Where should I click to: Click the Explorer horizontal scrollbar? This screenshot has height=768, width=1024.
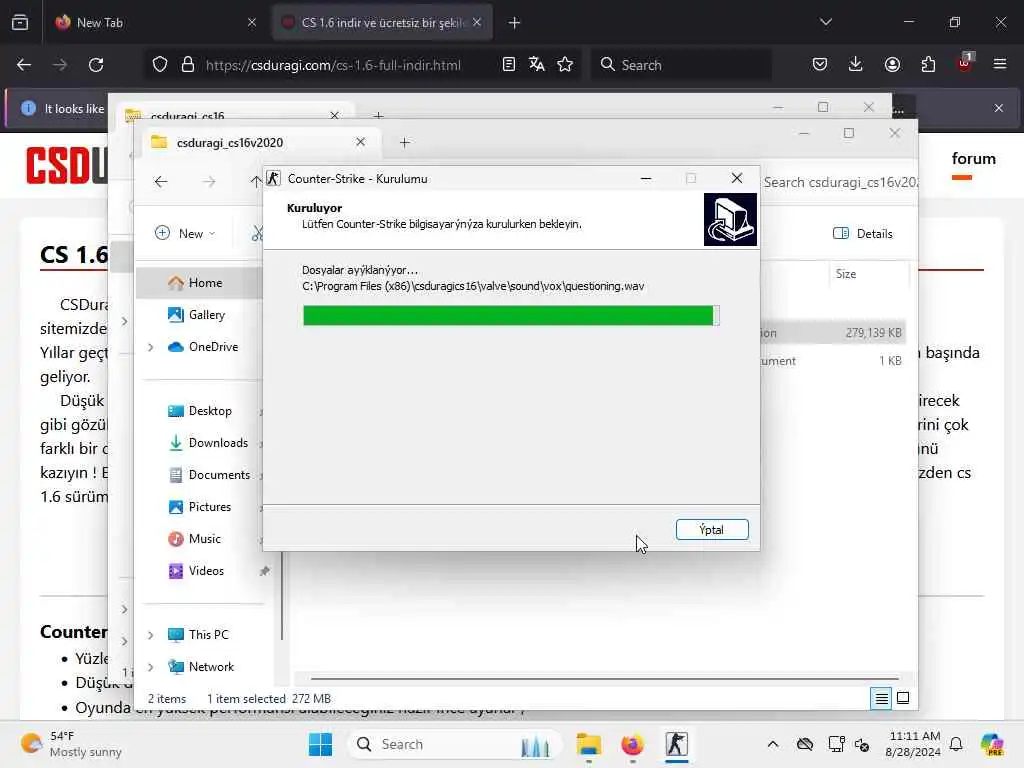[605, 679]
